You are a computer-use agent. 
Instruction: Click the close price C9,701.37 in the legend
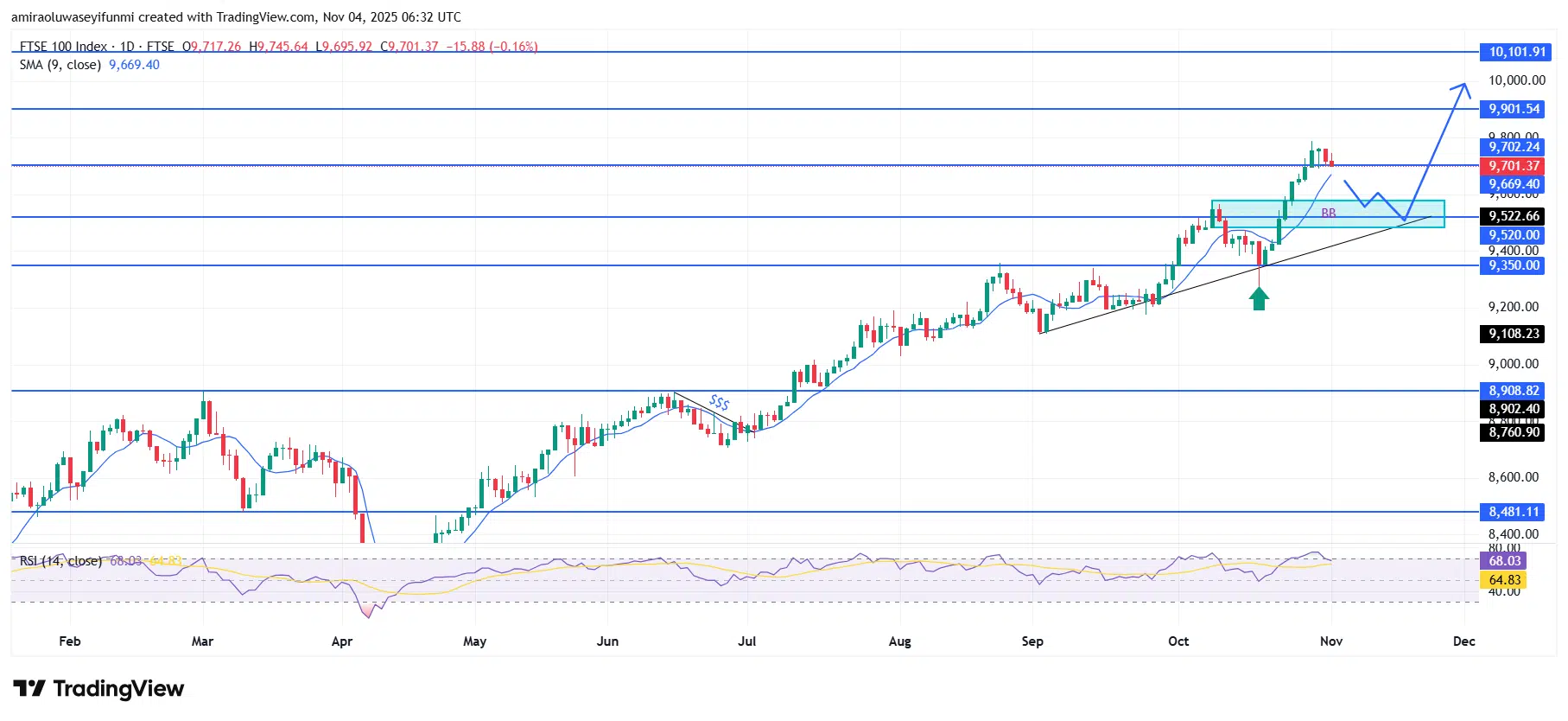point(409,47)
